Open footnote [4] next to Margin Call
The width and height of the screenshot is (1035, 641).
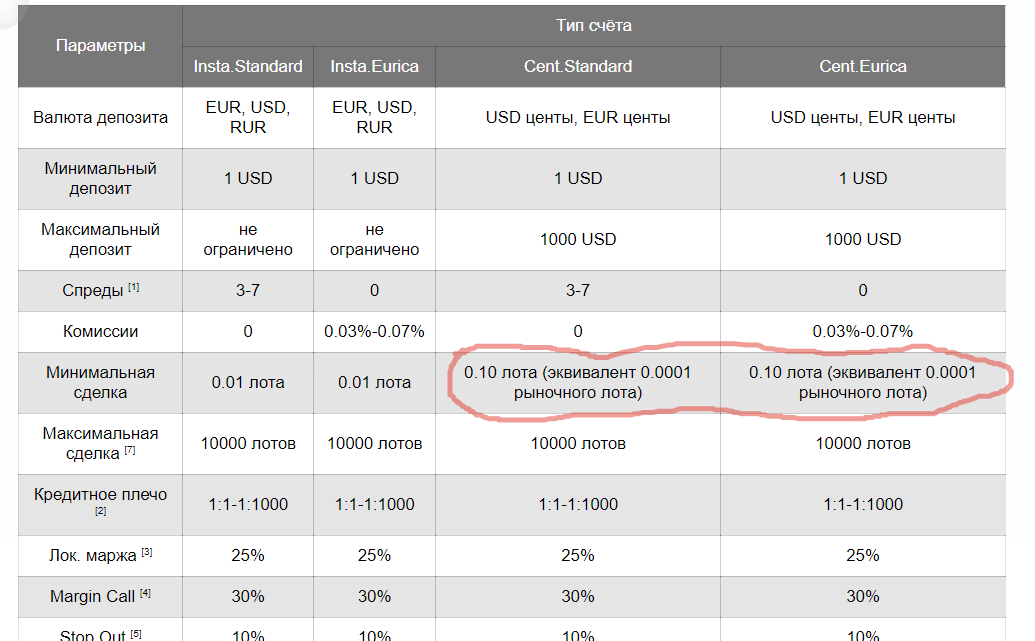pos(145,593)
